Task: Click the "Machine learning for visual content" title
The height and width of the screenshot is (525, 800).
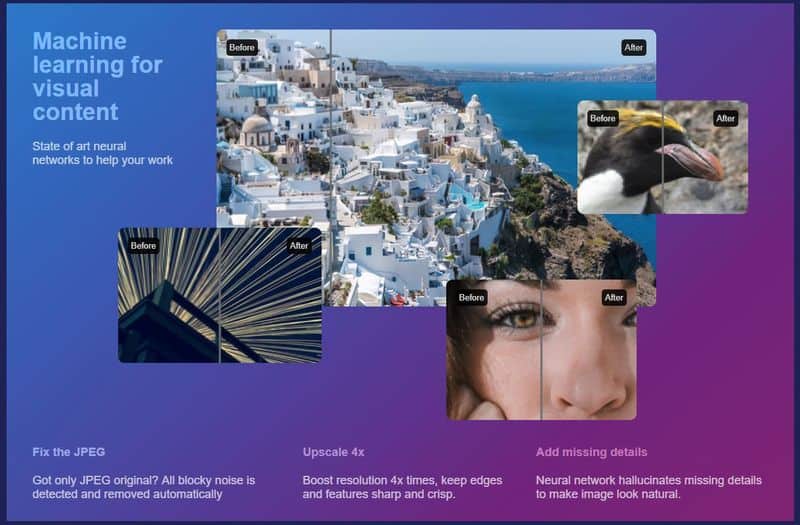Action: point(96,76)
